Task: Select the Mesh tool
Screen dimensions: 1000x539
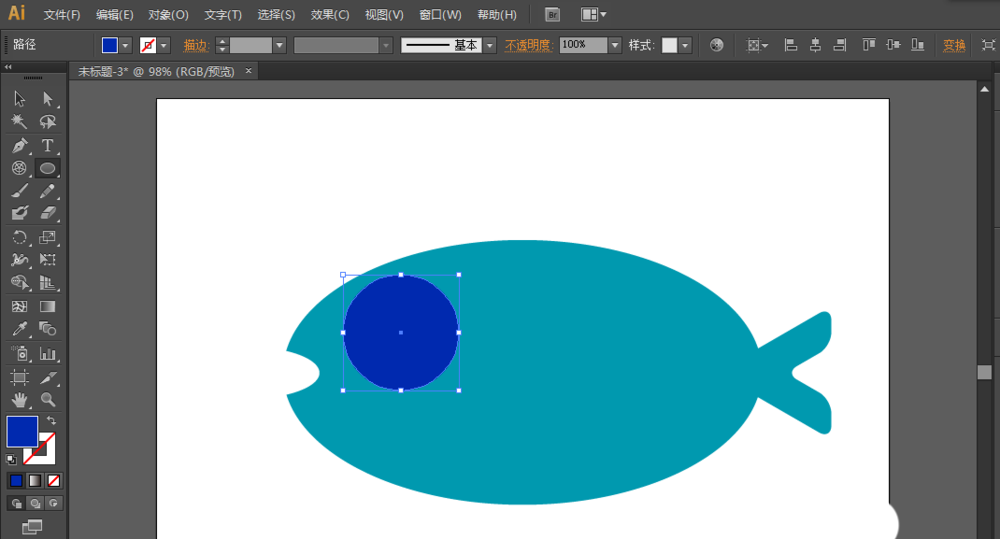Action: pos(20,306)
